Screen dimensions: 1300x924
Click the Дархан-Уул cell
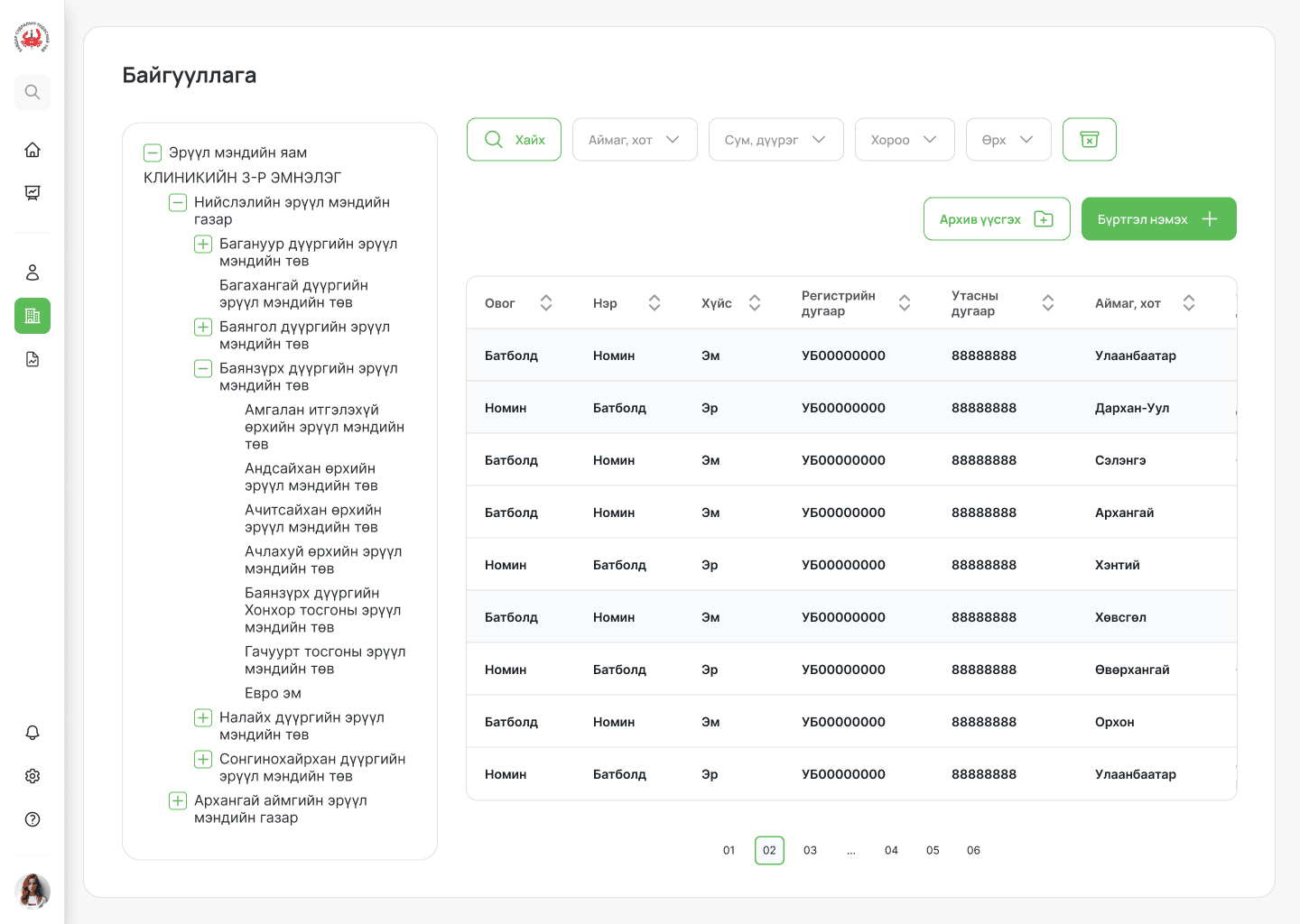(x=1132, y=408)
